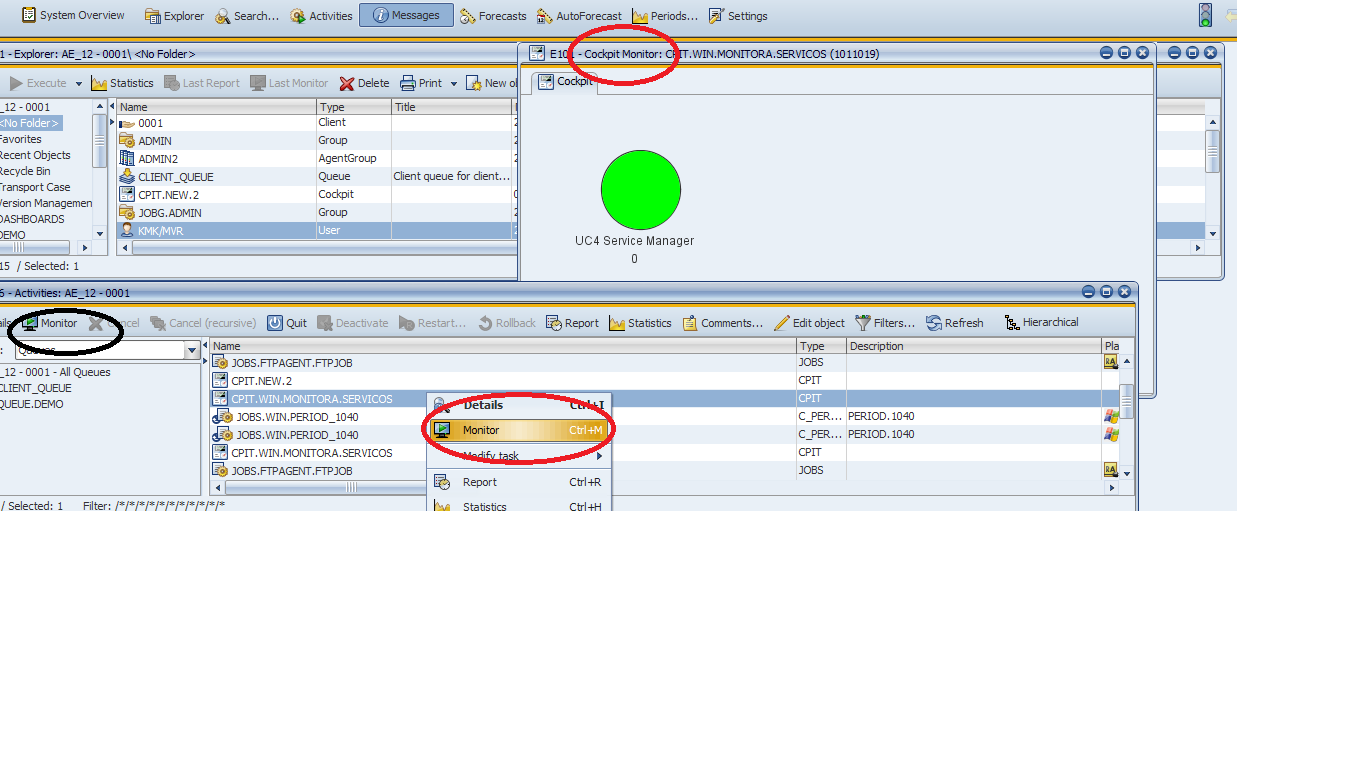Screen dimensions: 1366x768
Task: Open the Print dropdown arrow
Action: [x=454, y=83]
